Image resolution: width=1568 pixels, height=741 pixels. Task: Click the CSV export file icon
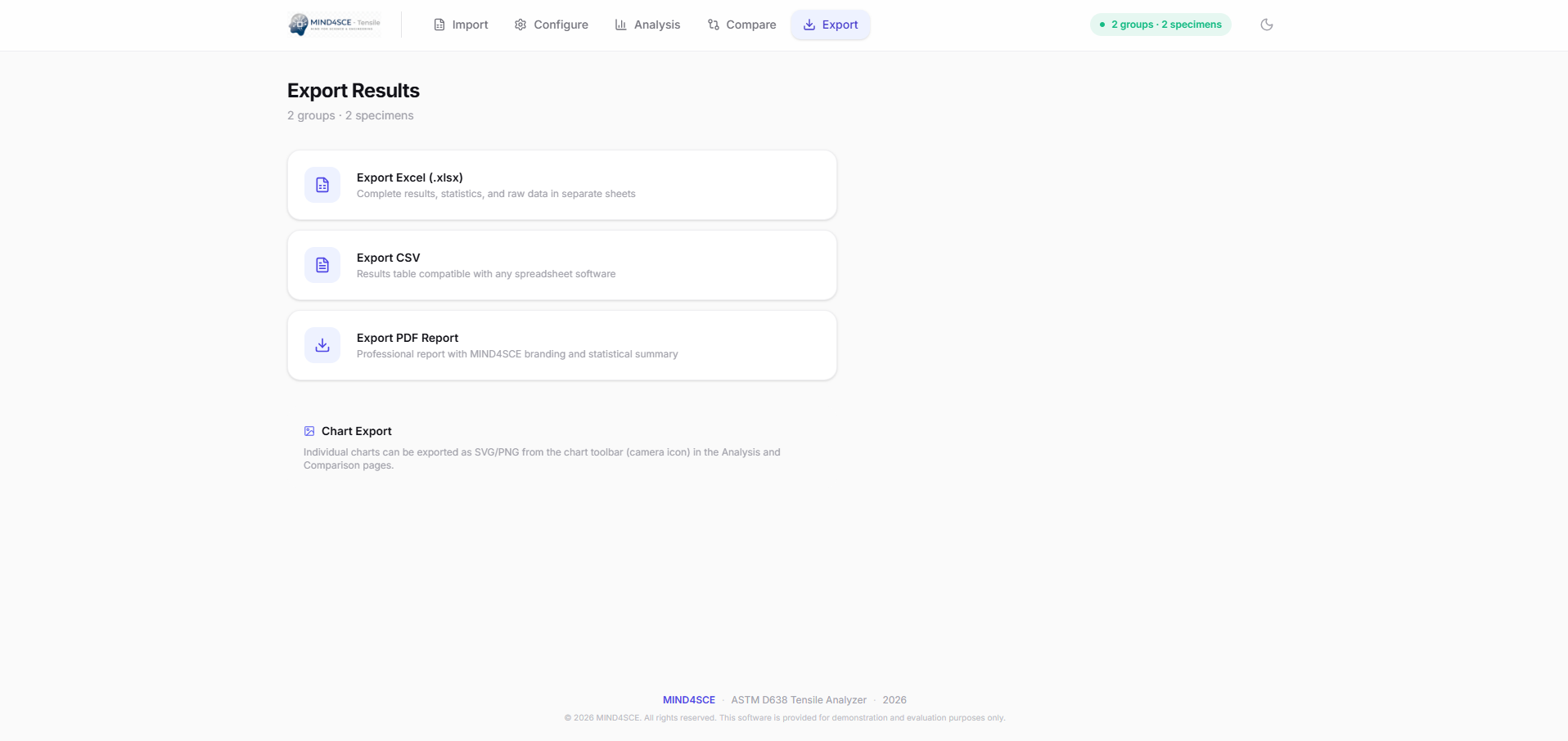322,264
